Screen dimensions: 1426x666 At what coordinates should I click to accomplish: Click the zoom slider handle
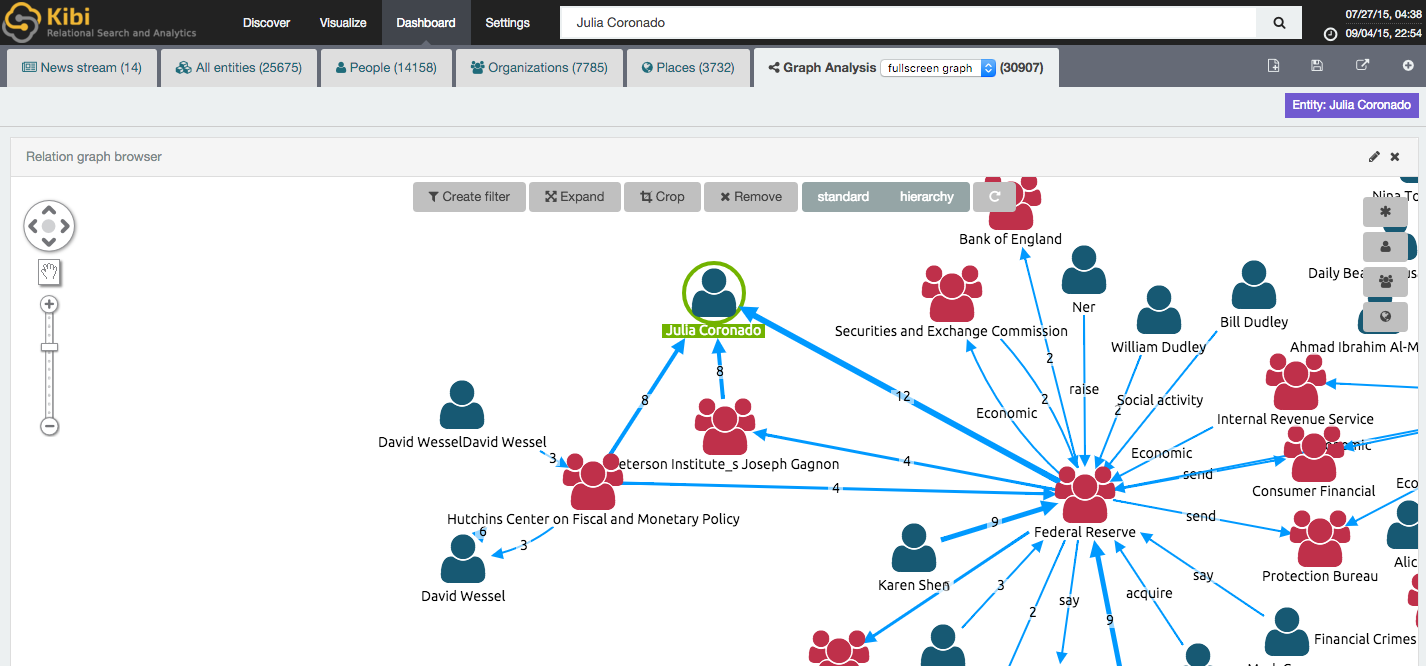[49, 347]
